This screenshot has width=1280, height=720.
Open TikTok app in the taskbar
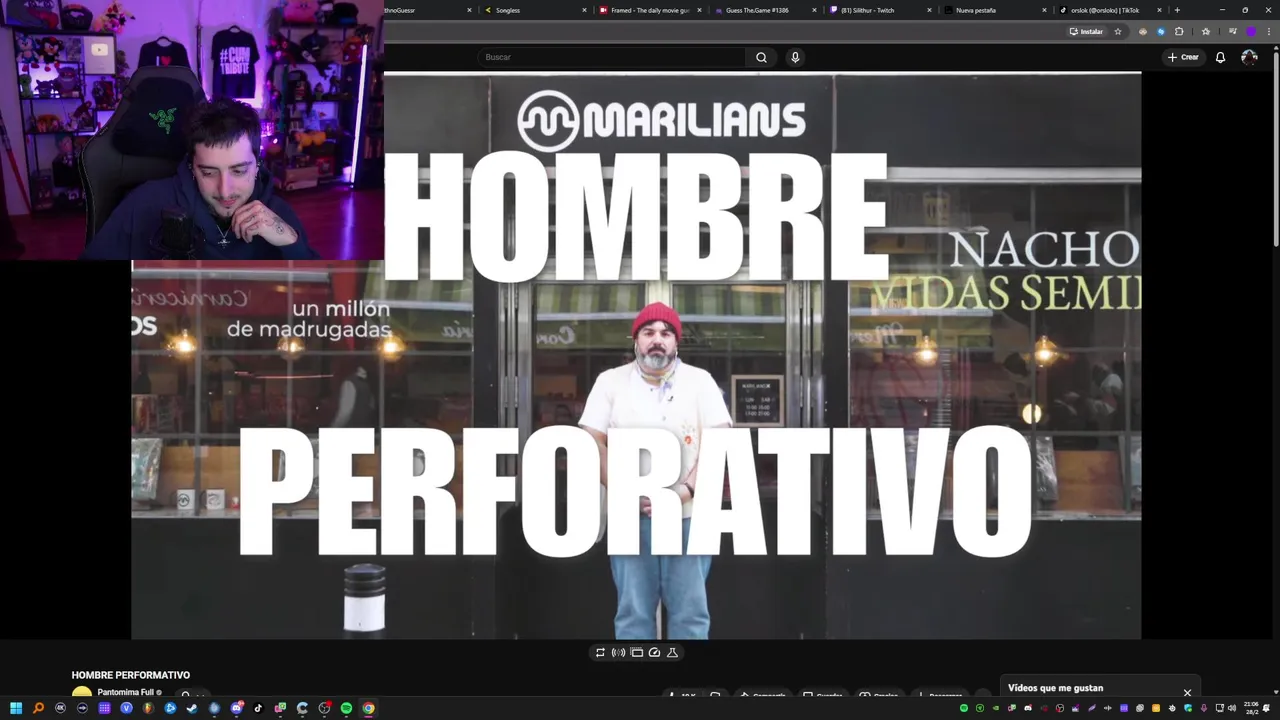click(x=258, y=708)
